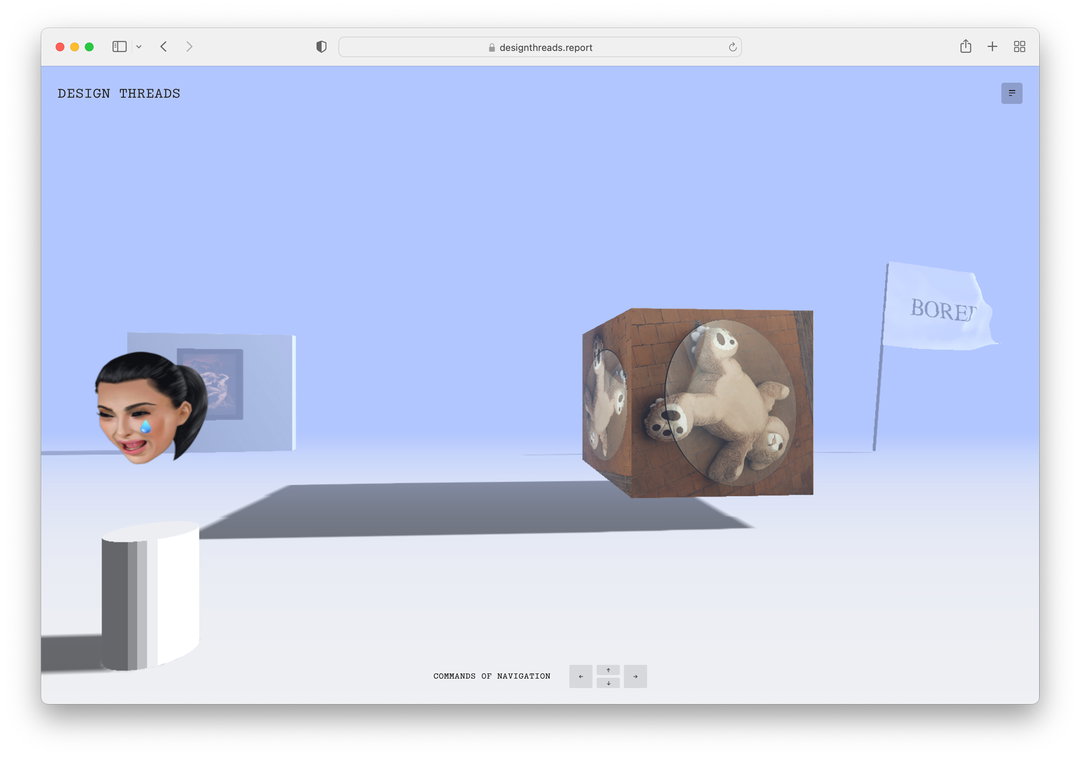Open the site menu icon
The width and height of the screenshot is (1080, 758).
[1011, 93]
